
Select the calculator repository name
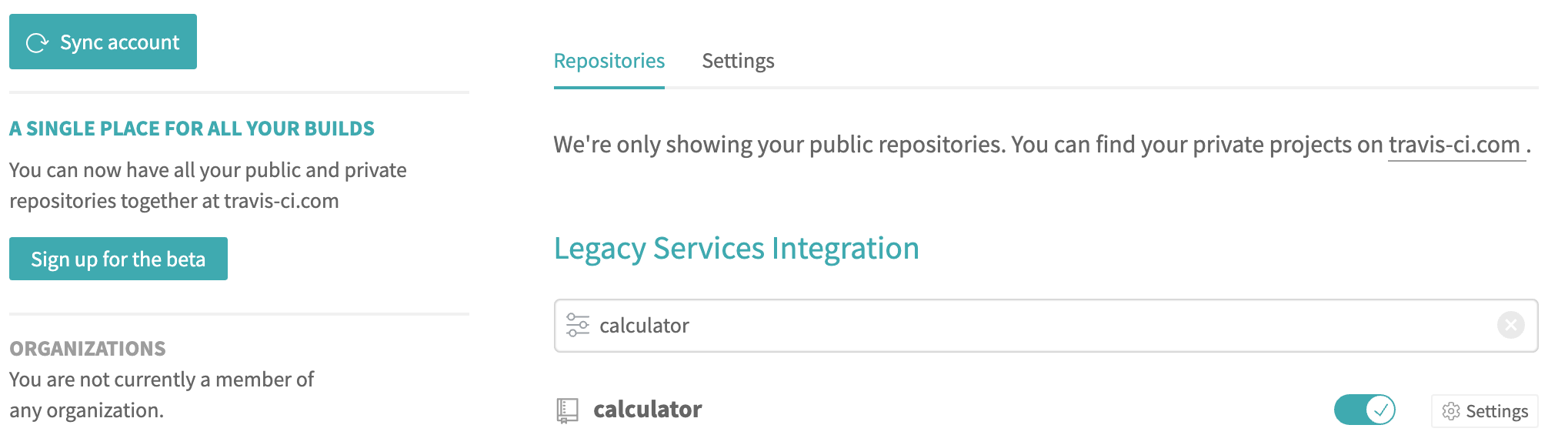click(647, 410)
